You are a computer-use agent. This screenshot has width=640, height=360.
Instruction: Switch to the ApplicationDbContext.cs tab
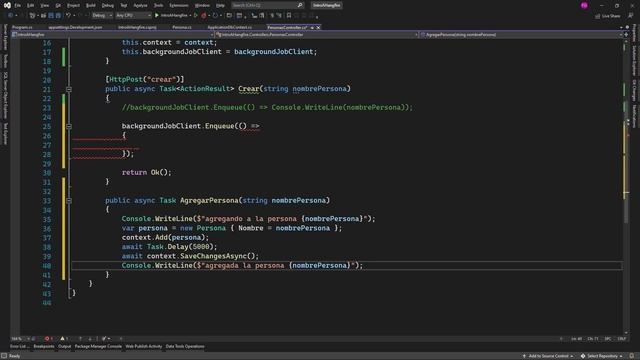click(x=230, y=27)
